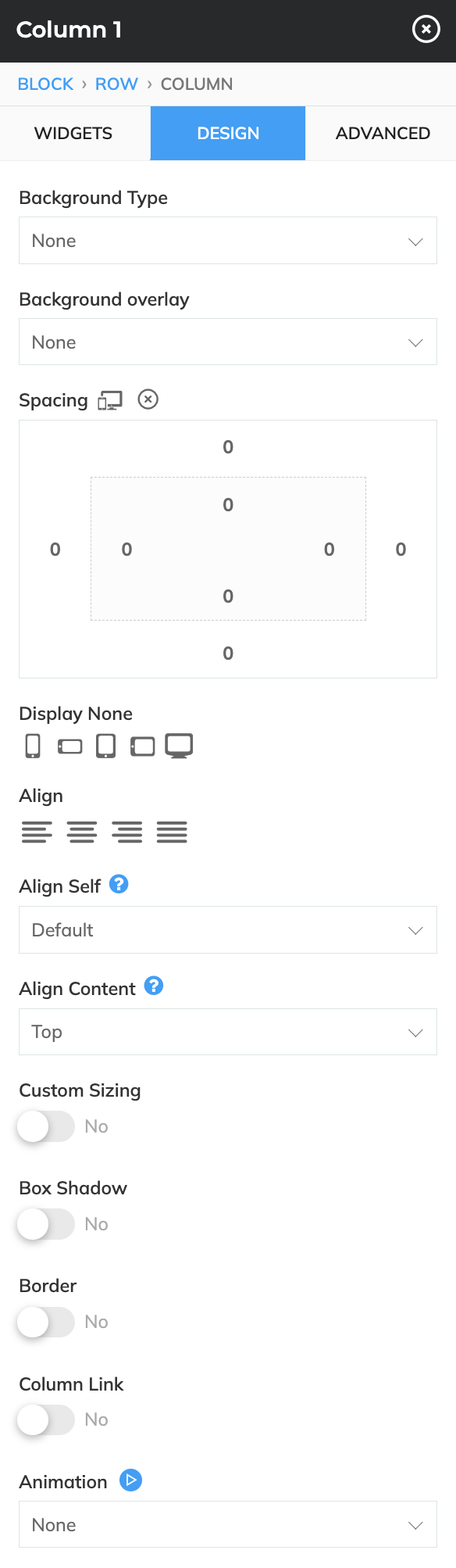Expand the Align Content dropdown showing Top
The image size is (456, 1568).
pyautogui.click(x=228, y=1032)
